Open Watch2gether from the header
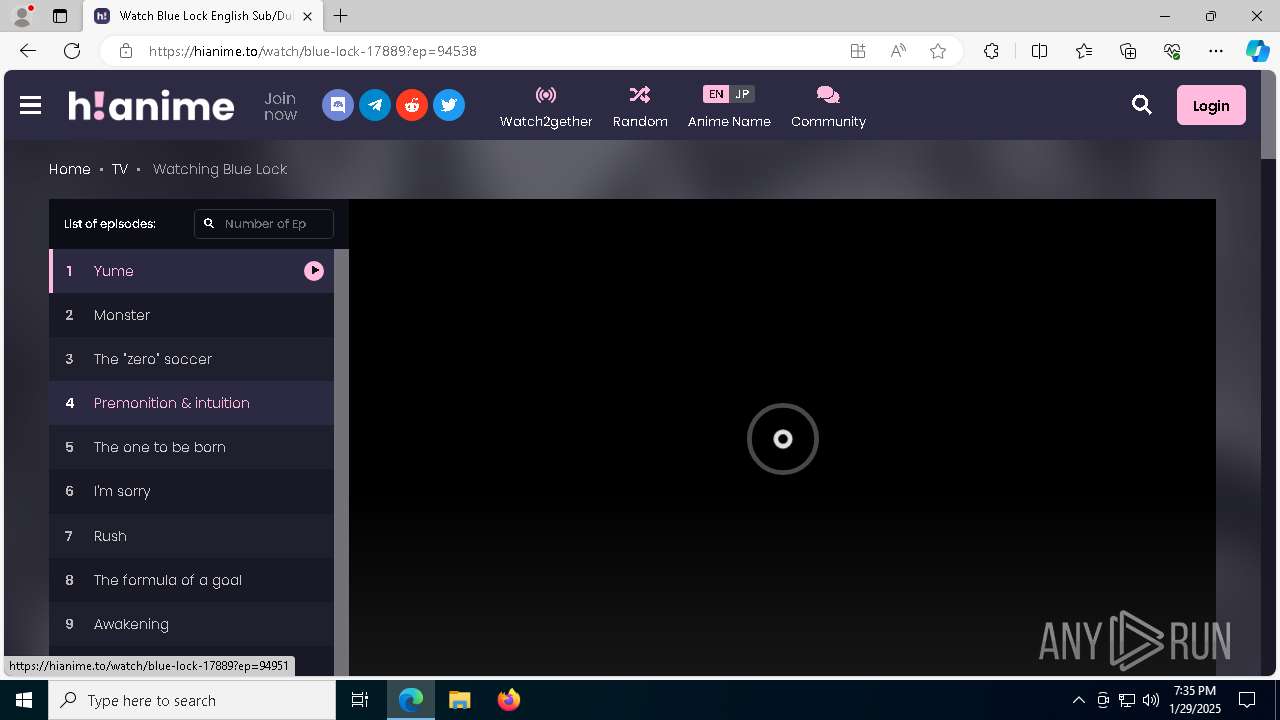Image resolution: width=1280 pixels, height=720 pixels. point(546,107)
